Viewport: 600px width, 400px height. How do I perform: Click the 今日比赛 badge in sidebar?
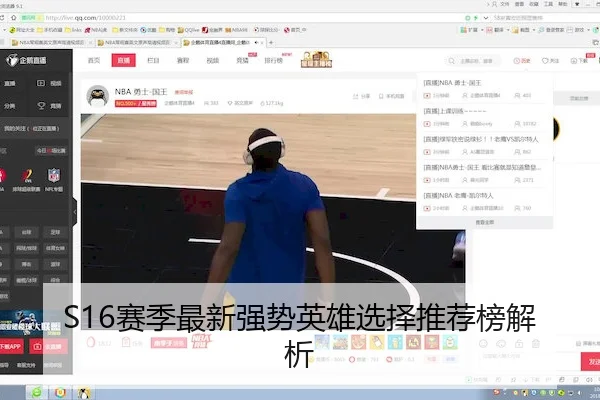tap(51, 151)
